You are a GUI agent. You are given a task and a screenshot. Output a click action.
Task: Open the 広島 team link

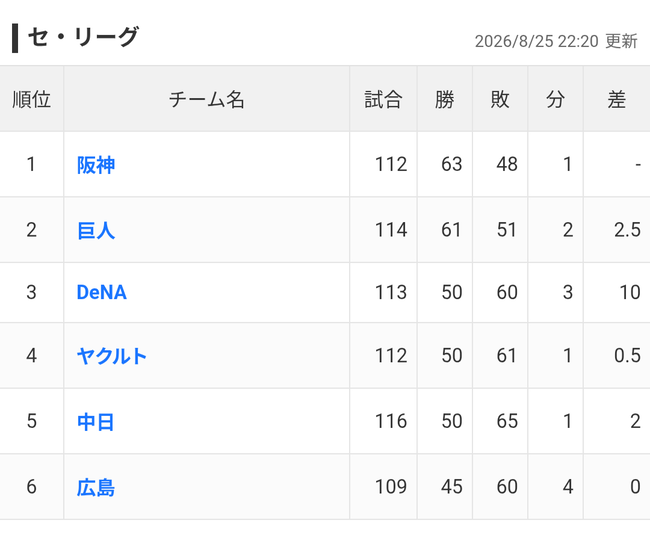click(96, 487)
